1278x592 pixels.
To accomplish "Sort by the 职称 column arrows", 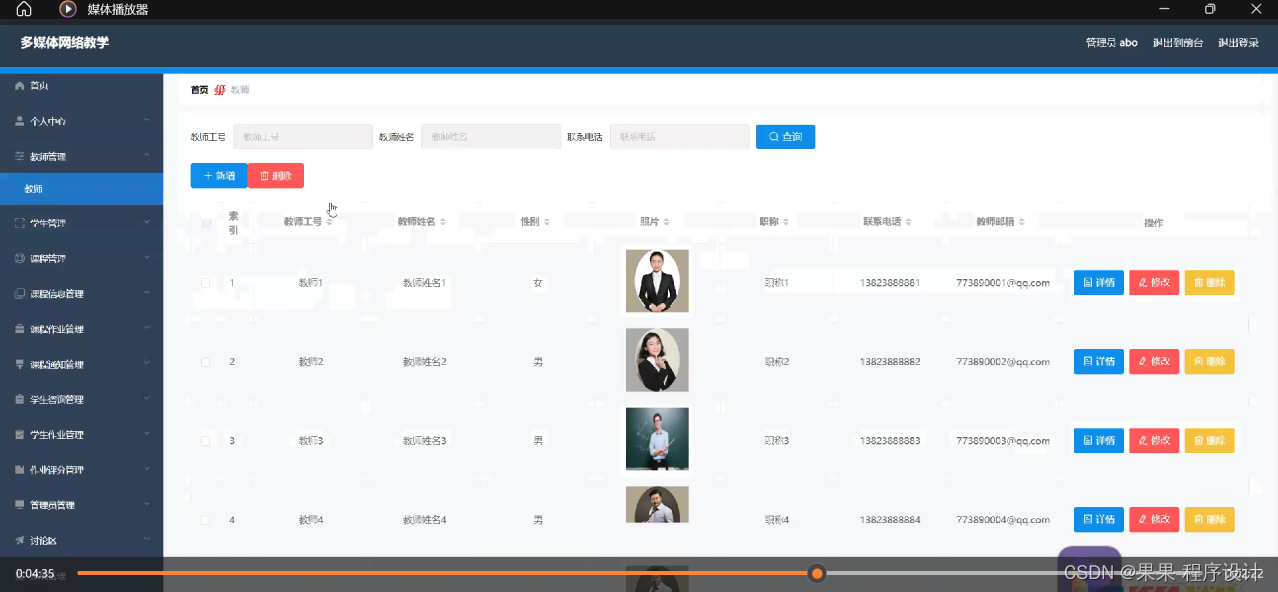I will tap(786, 222).
